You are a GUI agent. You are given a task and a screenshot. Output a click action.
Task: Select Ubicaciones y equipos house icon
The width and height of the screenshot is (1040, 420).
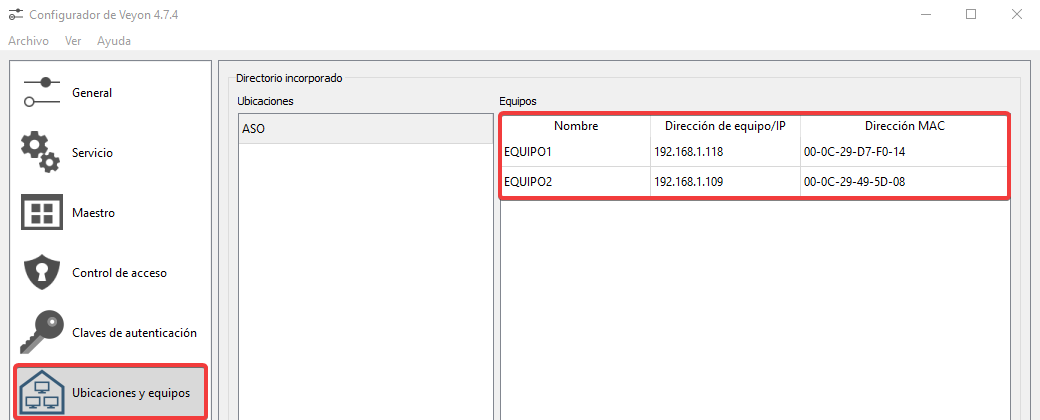click(42, 392)
